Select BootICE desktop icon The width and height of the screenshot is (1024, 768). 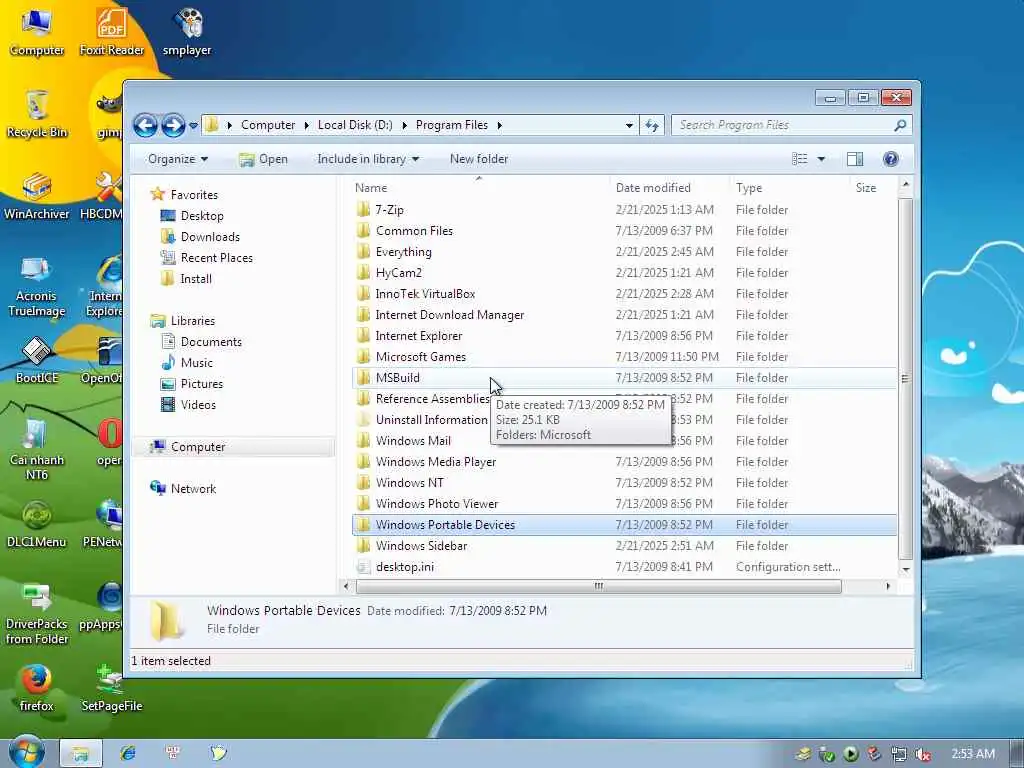click(37, 360)
